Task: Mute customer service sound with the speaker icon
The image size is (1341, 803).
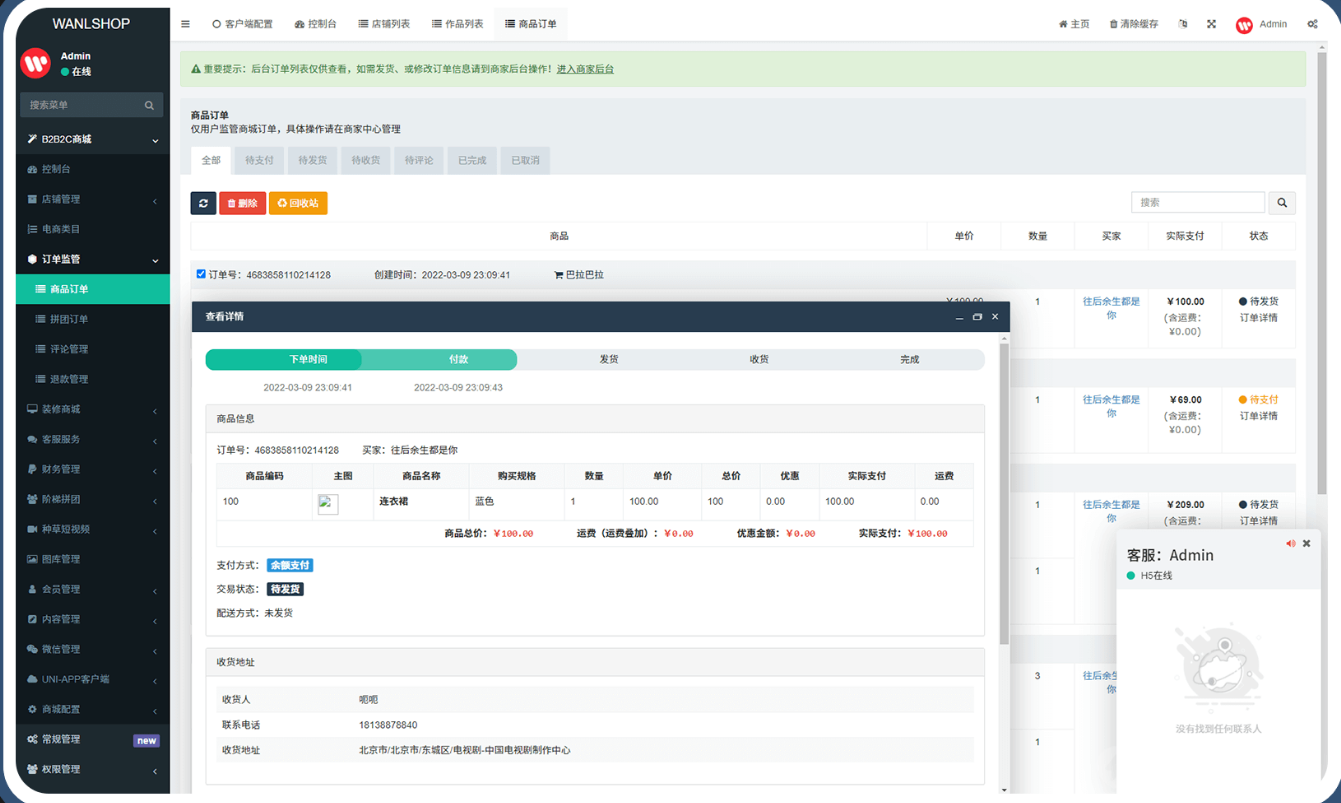Action: [1290, 544]
